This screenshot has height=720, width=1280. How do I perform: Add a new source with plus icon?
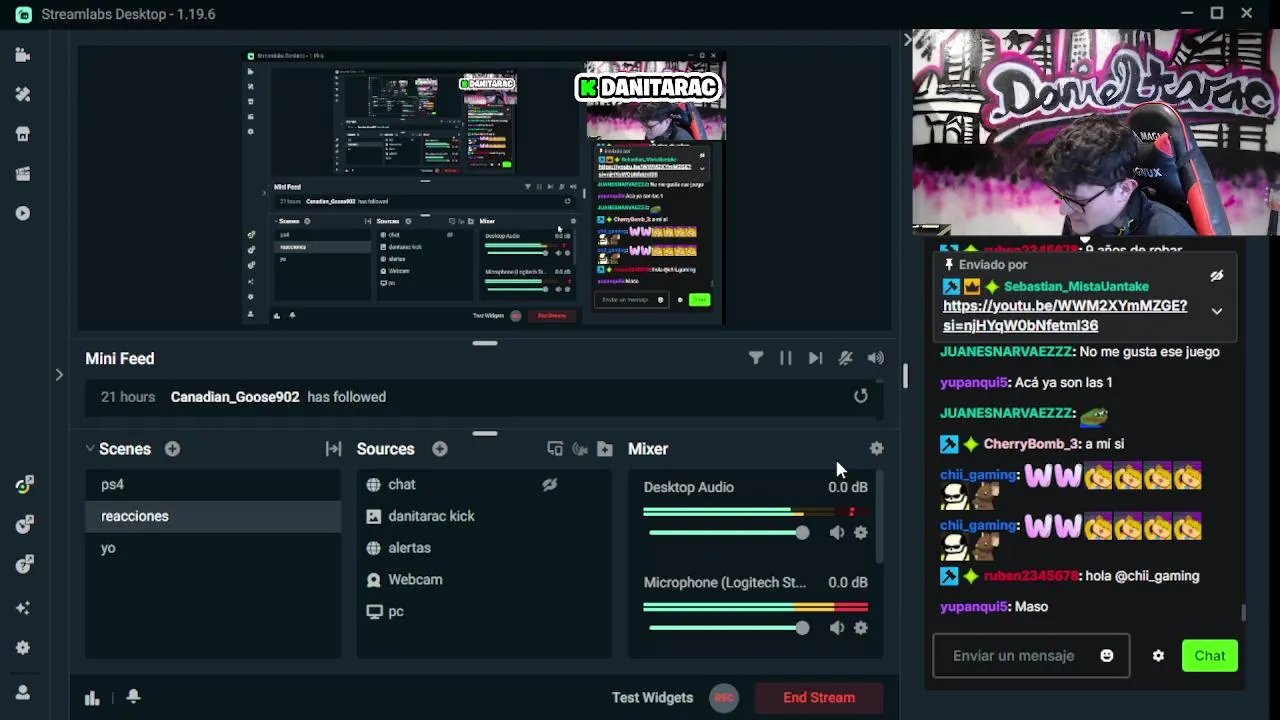click(439, 449)
